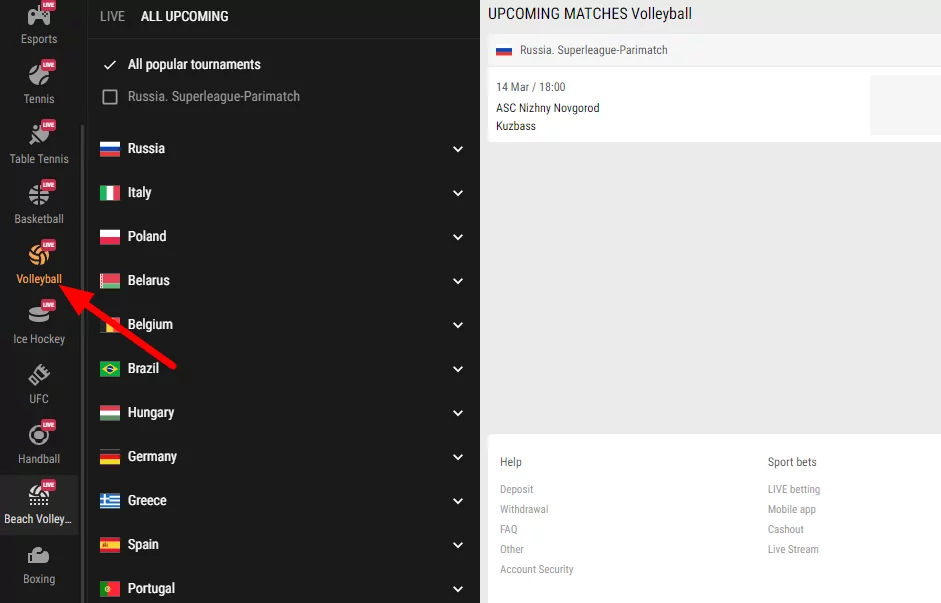The width and height of the screenshot is (941, 603).
Task: Open the Deposit help link
Action: coord(517,489)
